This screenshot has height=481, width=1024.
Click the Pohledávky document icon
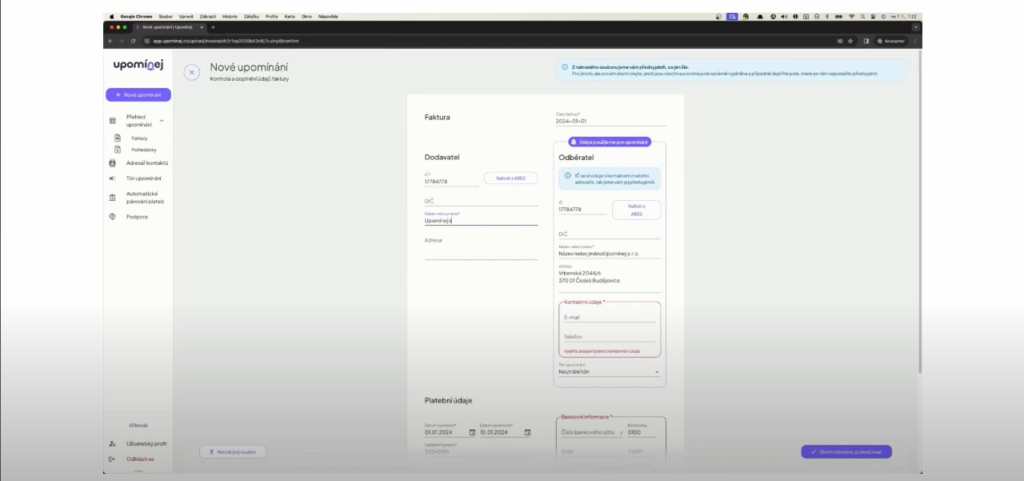118,149
